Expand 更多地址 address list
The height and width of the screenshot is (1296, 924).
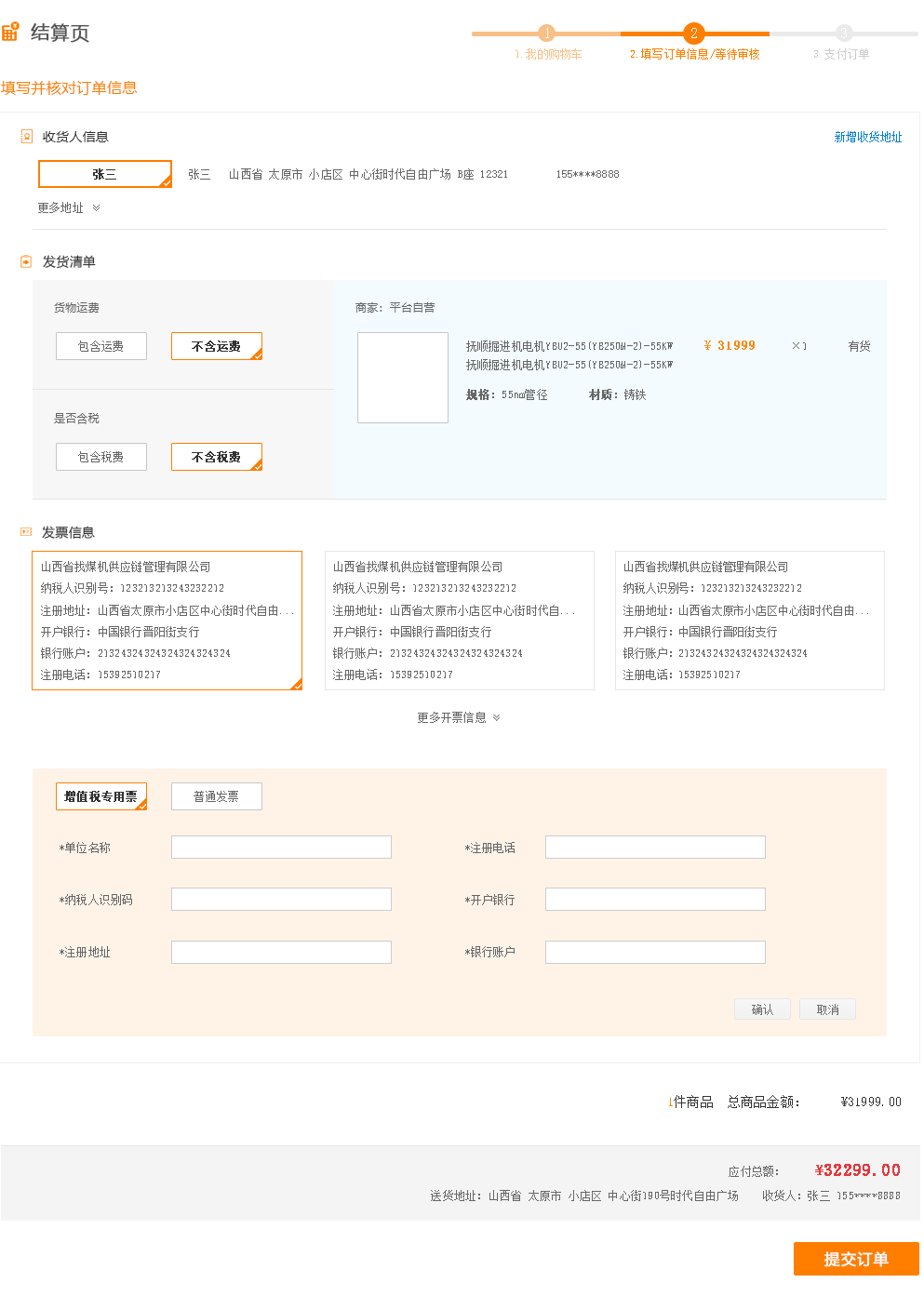(x=69, y=207)
